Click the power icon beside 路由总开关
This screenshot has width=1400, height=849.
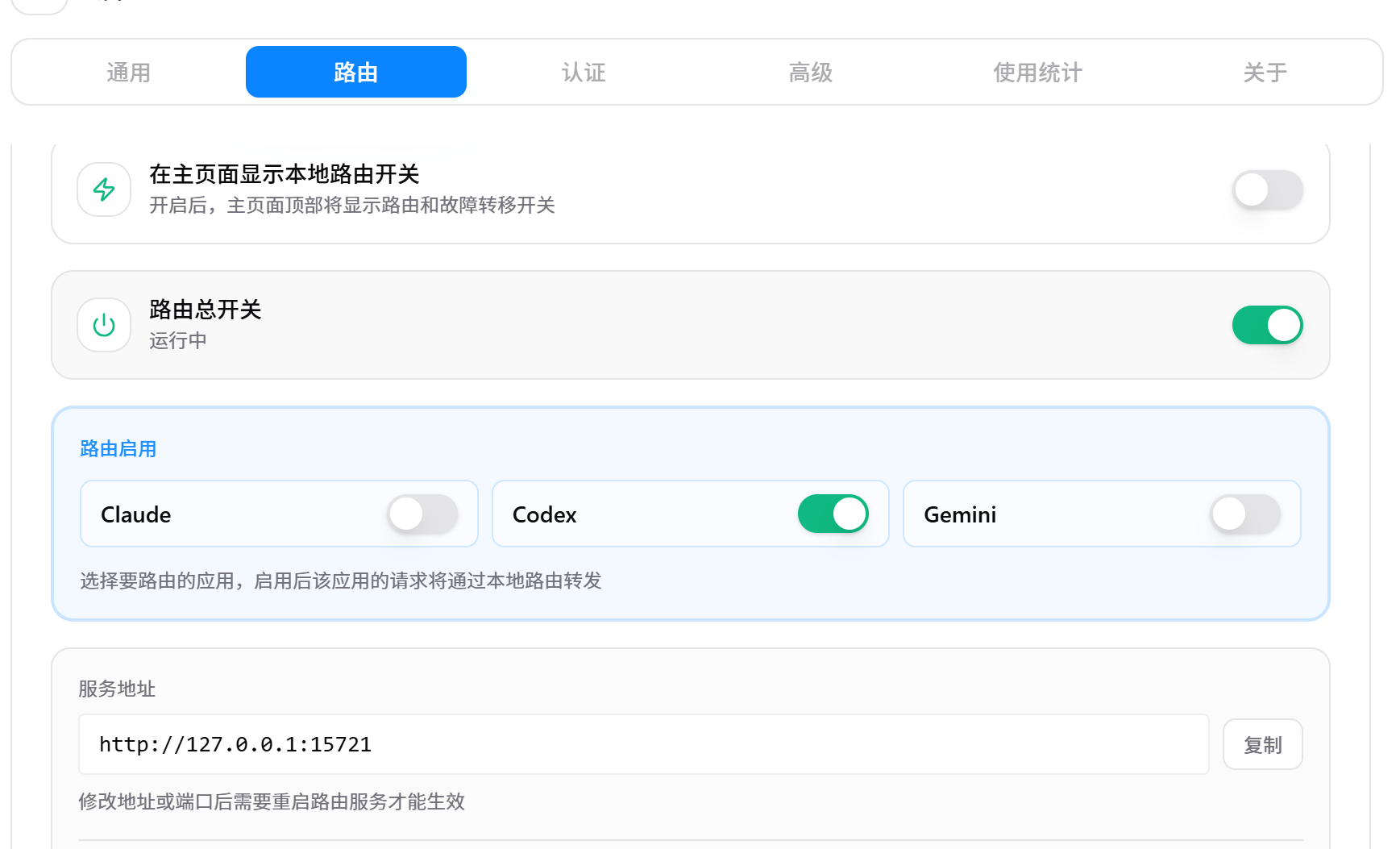[104, 325]
